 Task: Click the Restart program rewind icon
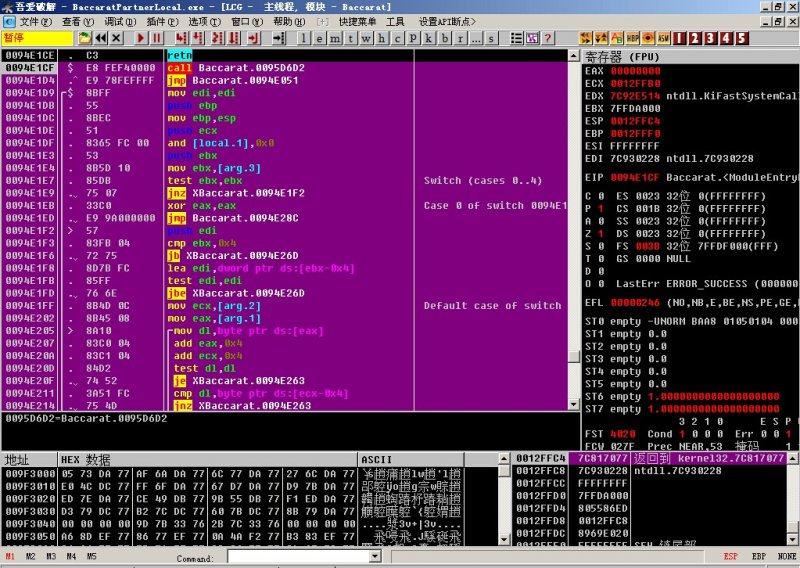[x=101, y=38]
